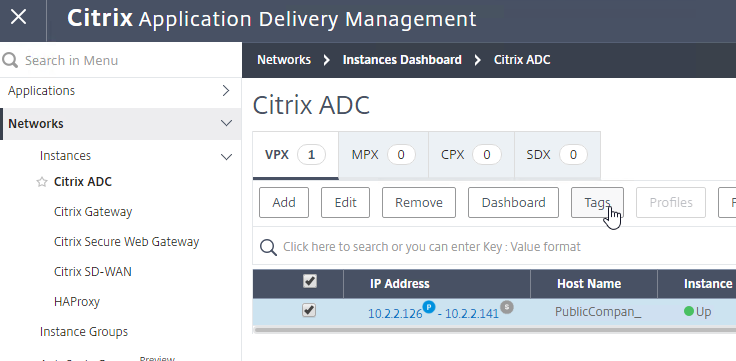Switch to the MPX tab

click(383, 155)
